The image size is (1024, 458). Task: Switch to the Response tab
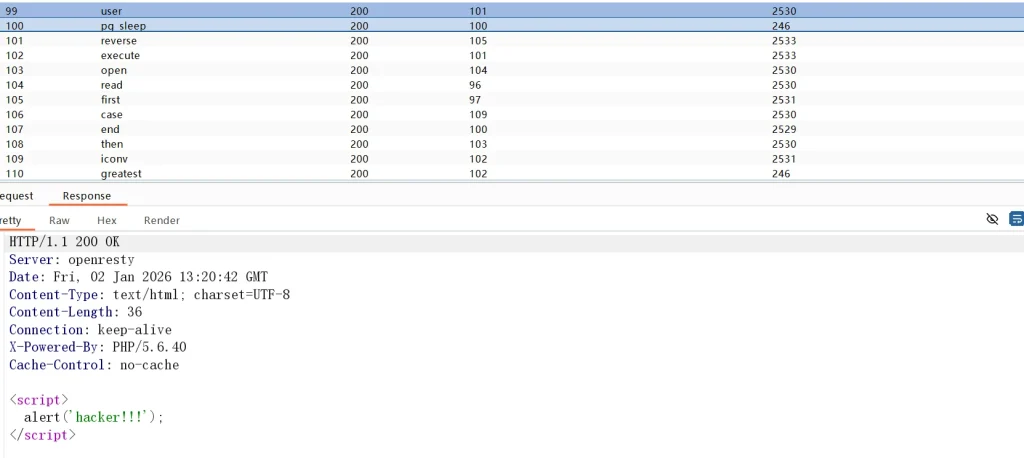click(x=87, y=196)
